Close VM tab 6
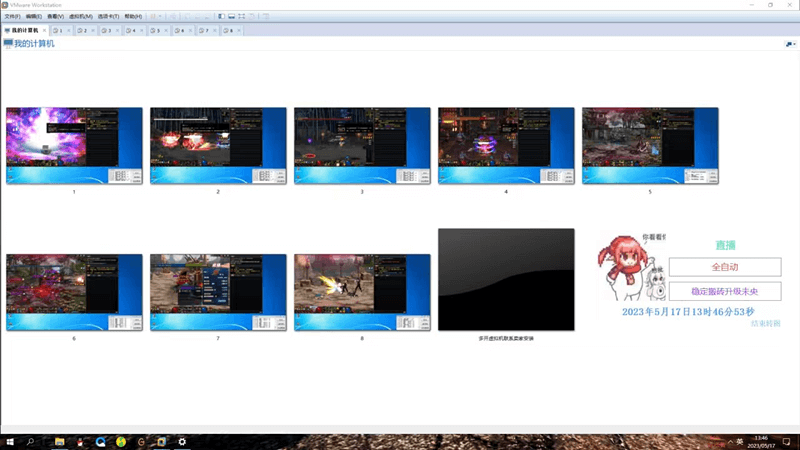800x450 pixels. pos(190,31)
